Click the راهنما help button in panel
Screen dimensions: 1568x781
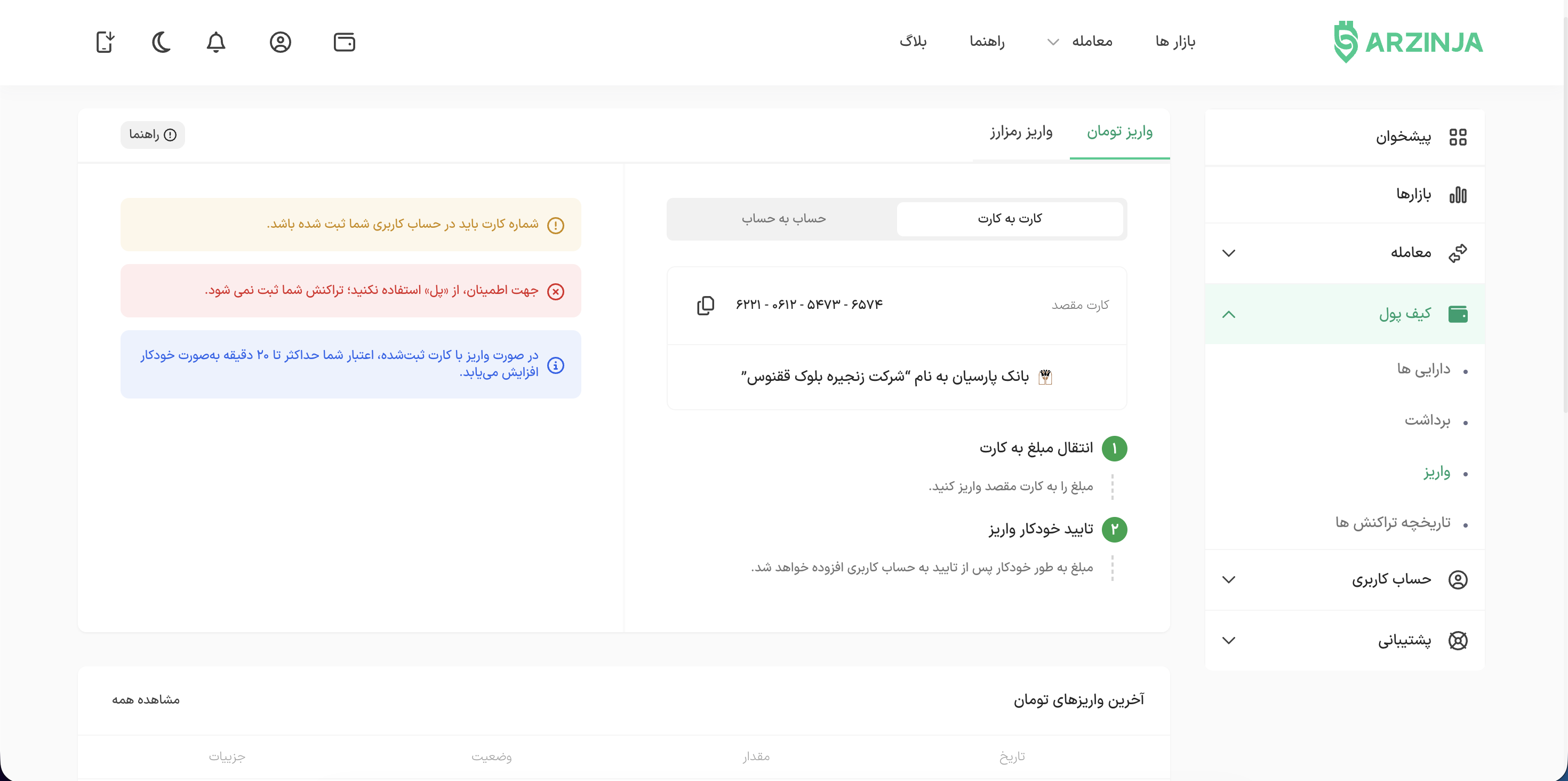click(153, 134)
